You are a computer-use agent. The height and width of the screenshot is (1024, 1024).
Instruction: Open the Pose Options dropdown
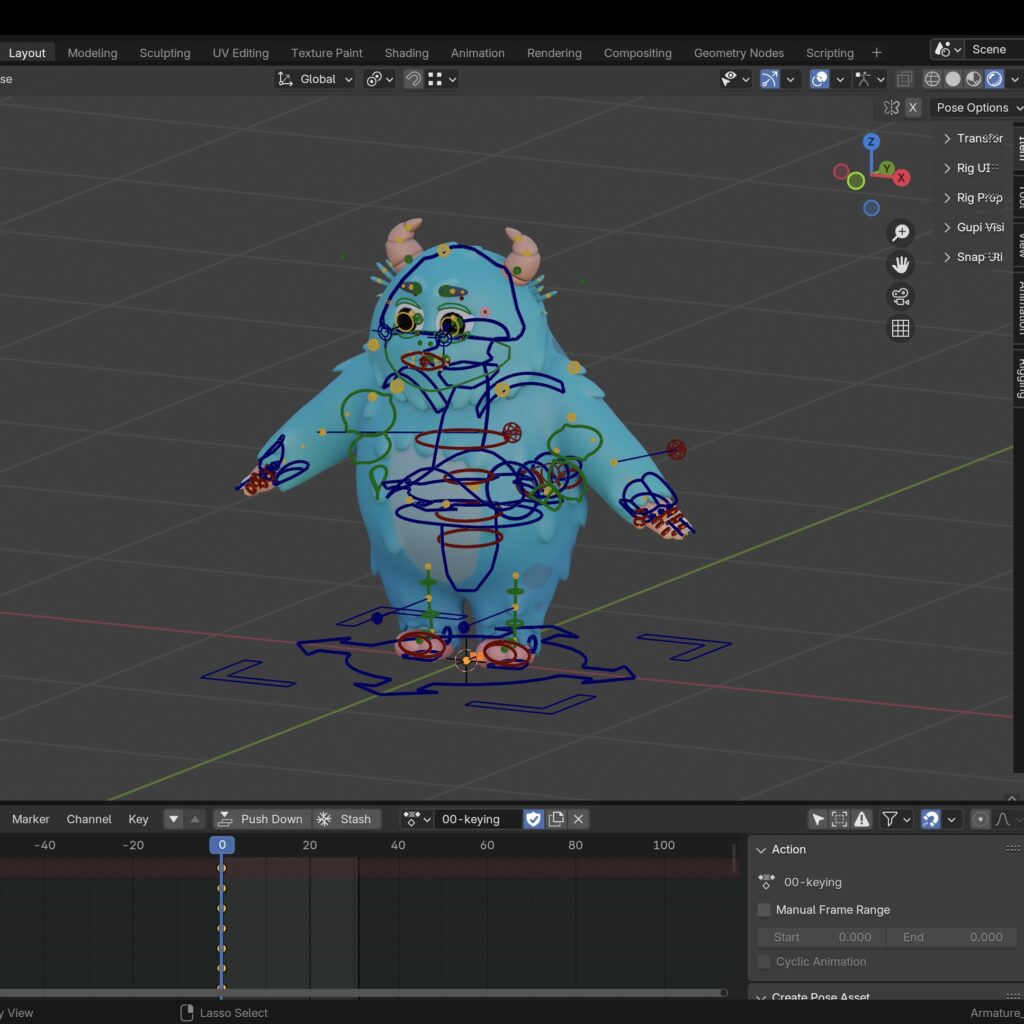point(978,108)
